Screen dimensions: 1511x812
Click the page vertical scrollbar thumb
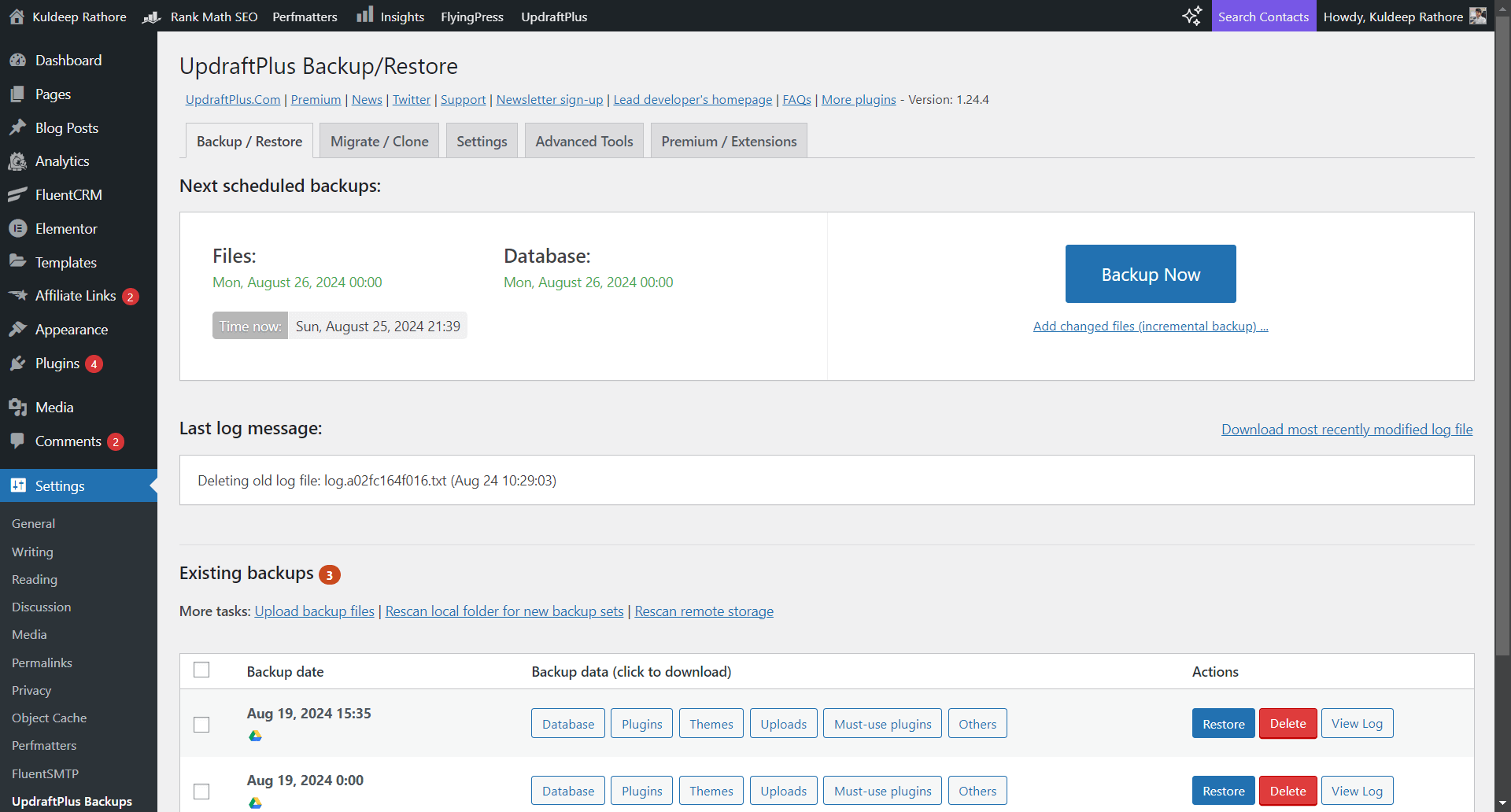point(1502,337)
